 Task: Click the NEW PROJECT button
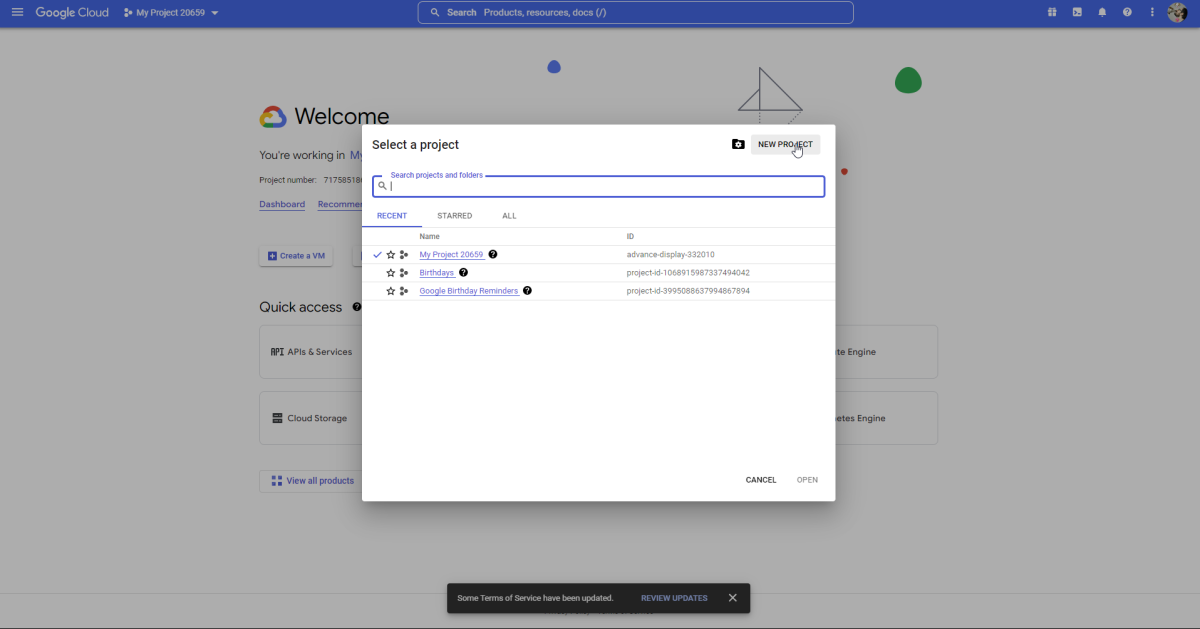[785, 145]
